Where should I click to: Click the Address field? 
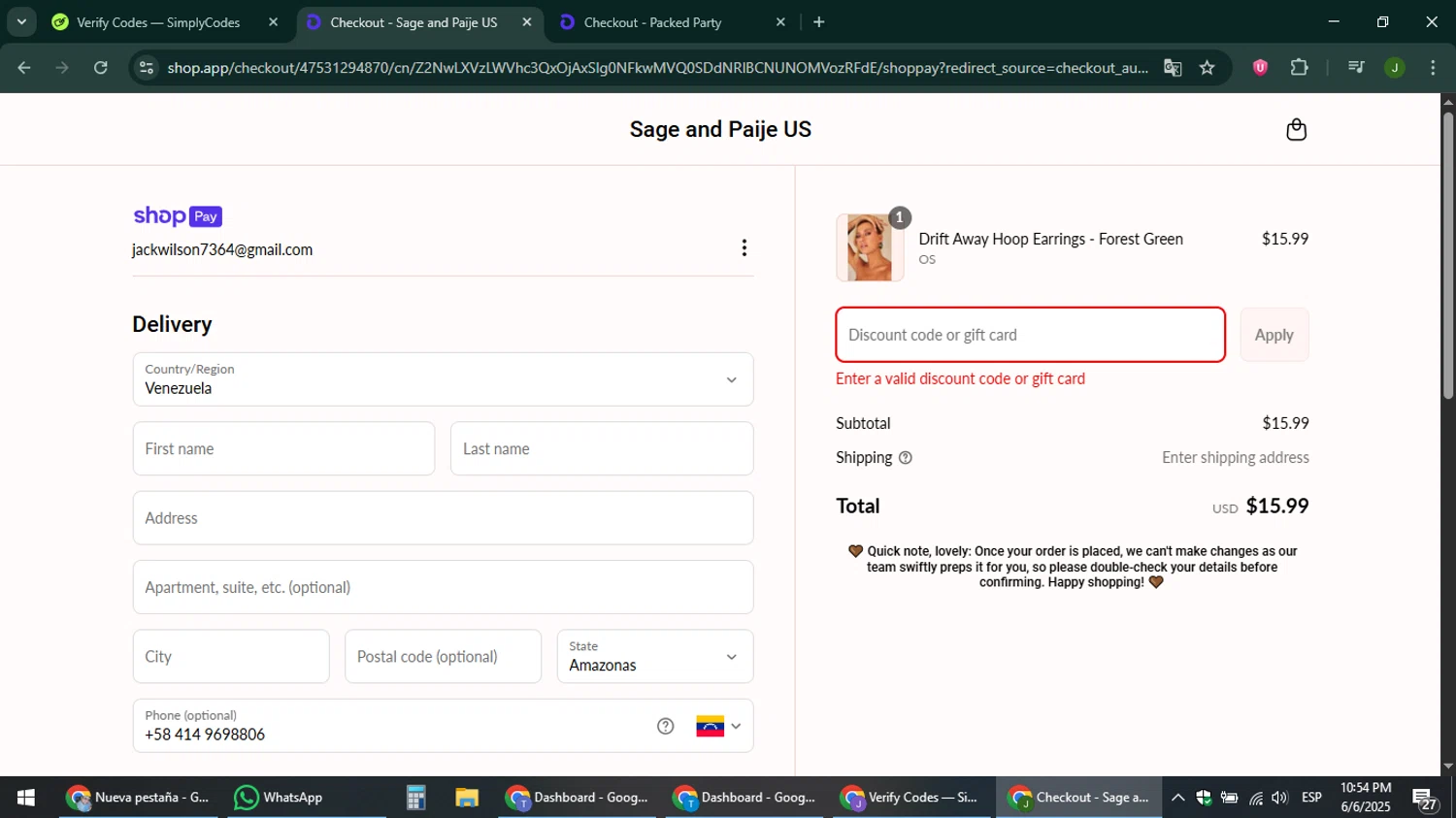pyautogui.click(x=443, y=518)
